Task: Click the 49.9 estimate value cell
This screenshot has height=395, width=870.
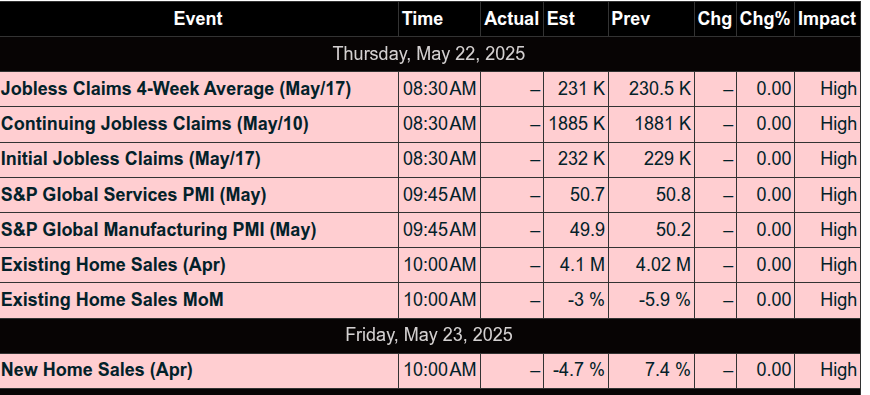Action: [x=576, y=230]
